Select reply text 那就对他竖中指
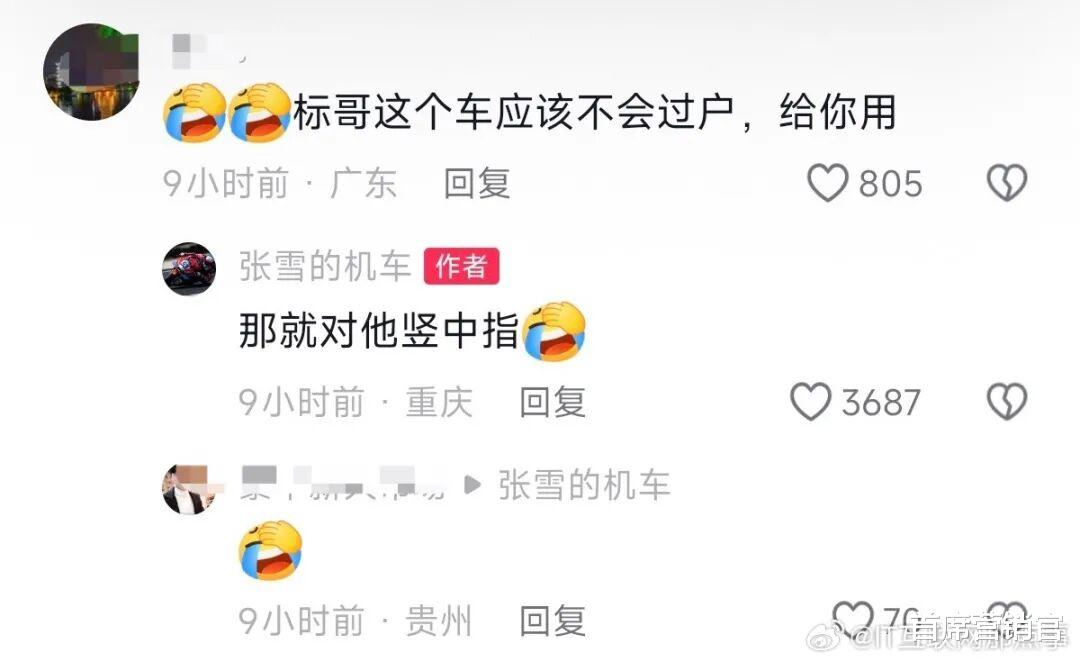The height and width of the screenshot is (662, 1080). click(379, 331)
